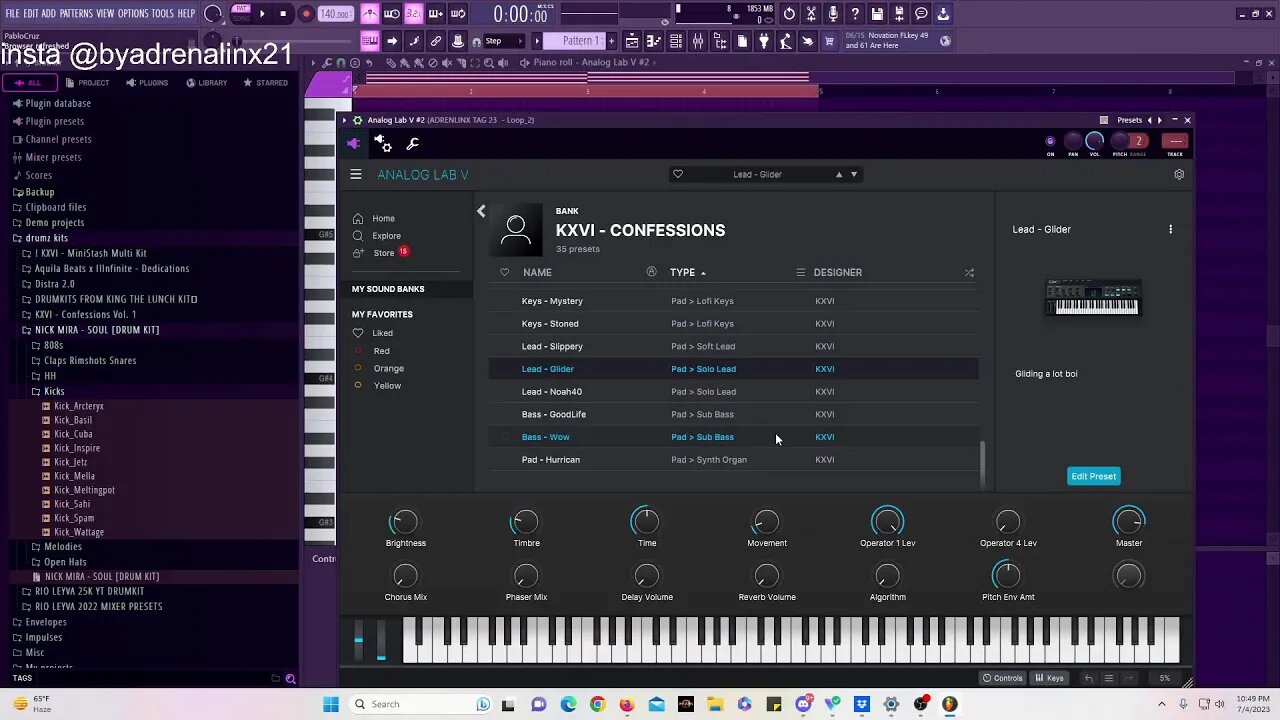Open Windows Start menu
The image size is (1280, 720).
click(x=331, y=704)
